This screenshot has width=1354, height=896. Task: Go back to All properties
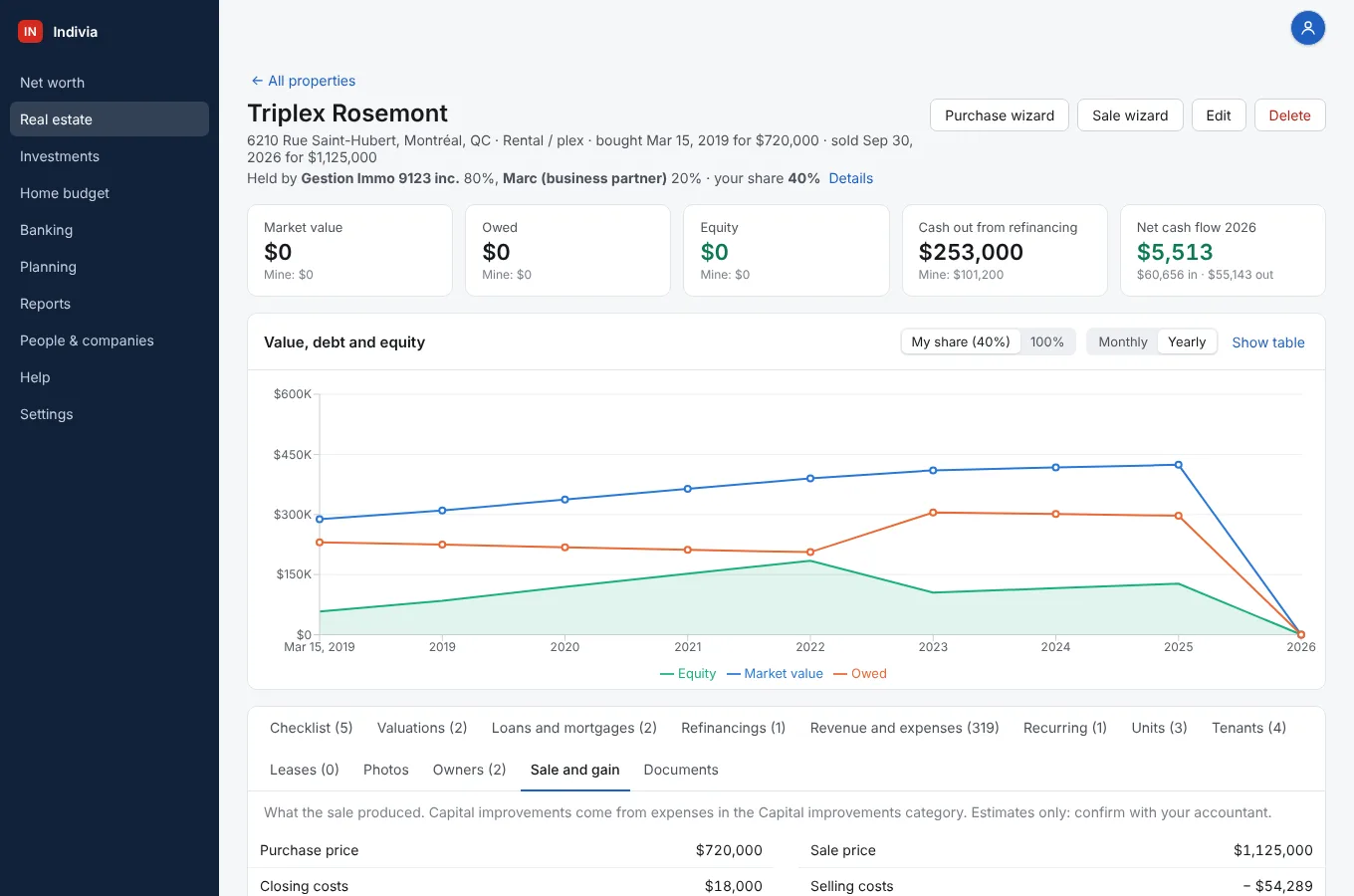(x=303, y=81)
